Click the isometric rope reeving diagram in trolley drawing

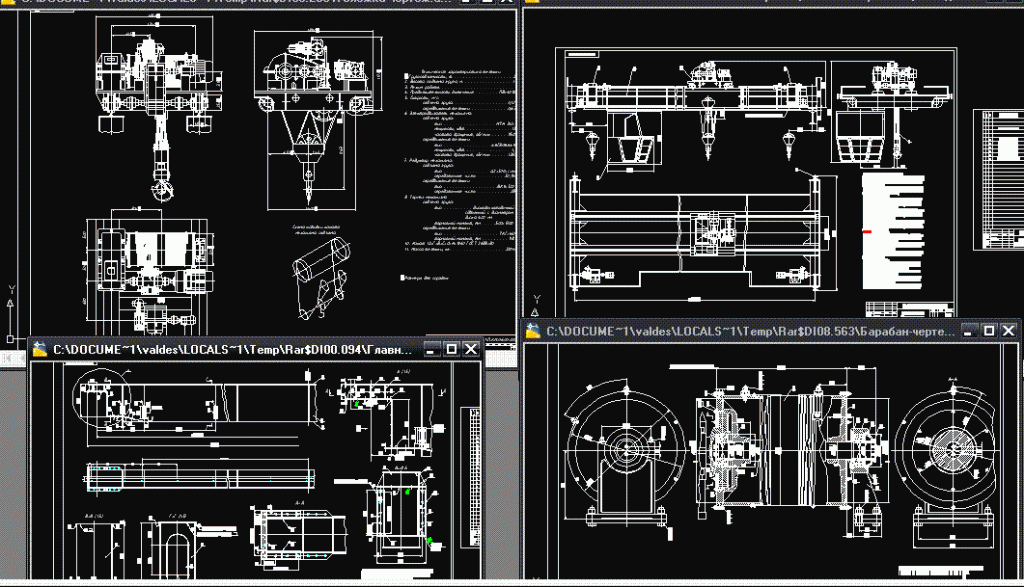320,279
